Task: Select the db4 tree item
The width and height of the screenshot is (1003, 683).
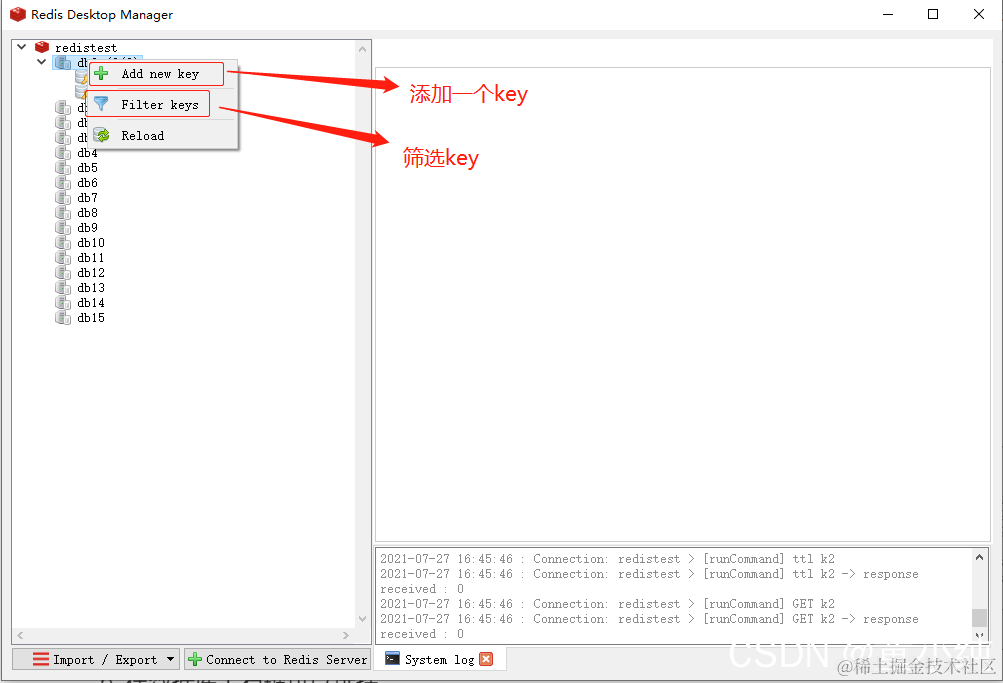Action: (87, 153)
